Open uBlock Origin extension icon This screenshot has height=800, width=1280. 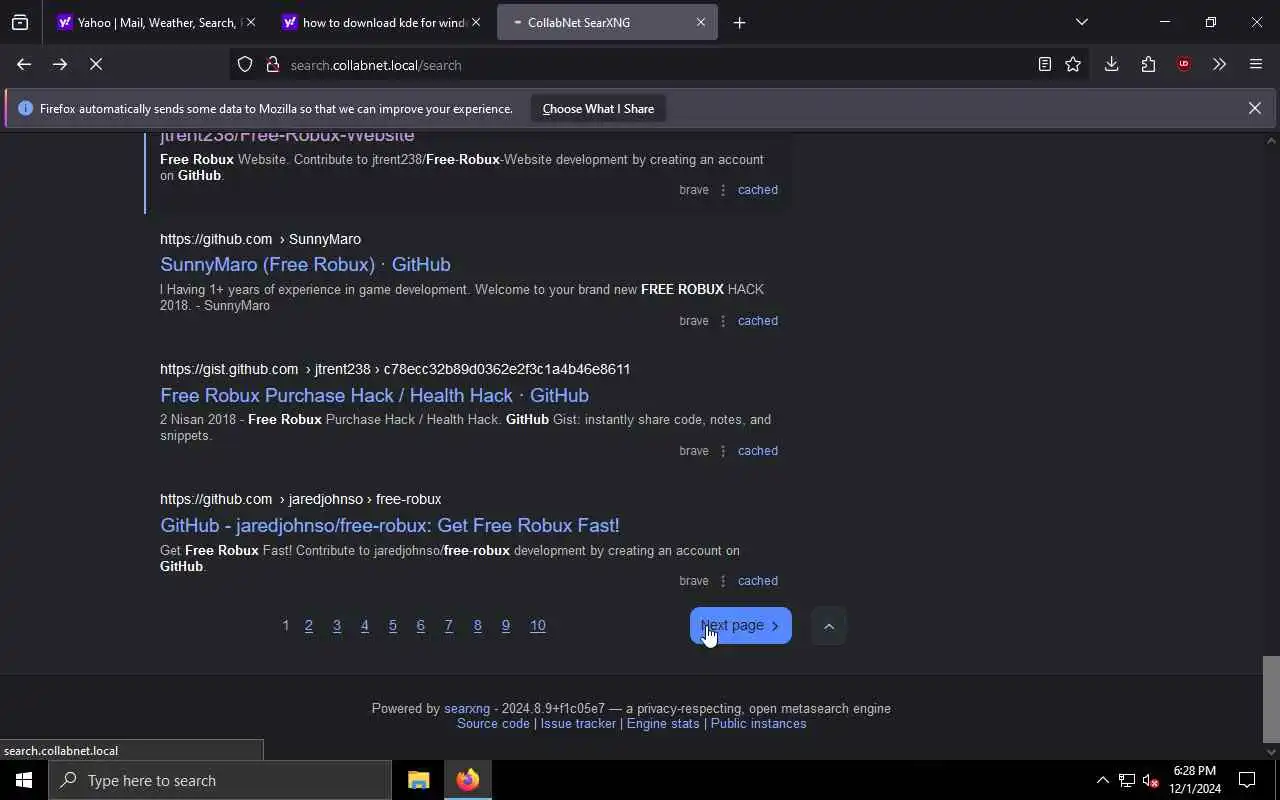click(1184, 64)
